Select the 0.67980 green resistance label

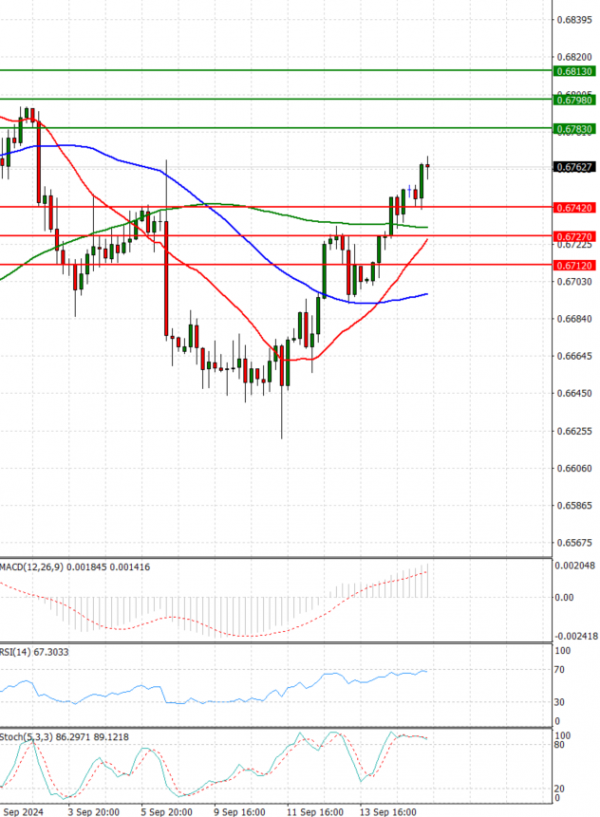coord(574,100)
